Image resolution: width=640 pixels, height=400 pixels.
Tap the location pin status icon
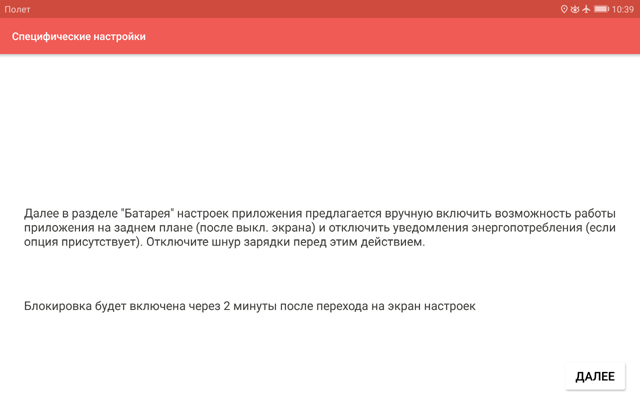point(564,9)
